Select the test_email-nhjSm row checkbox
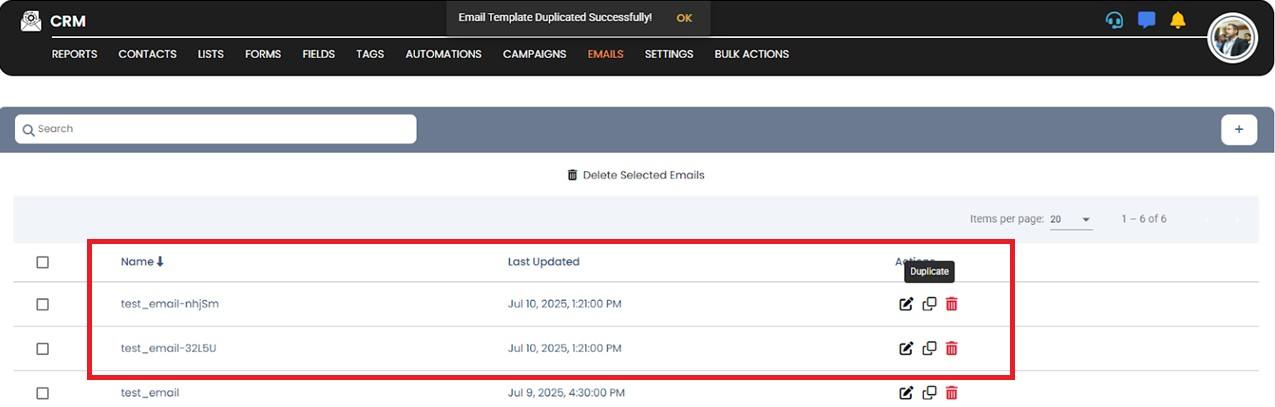The width and height of the screenshot is (1275, 407). click(x=42, y=304)
